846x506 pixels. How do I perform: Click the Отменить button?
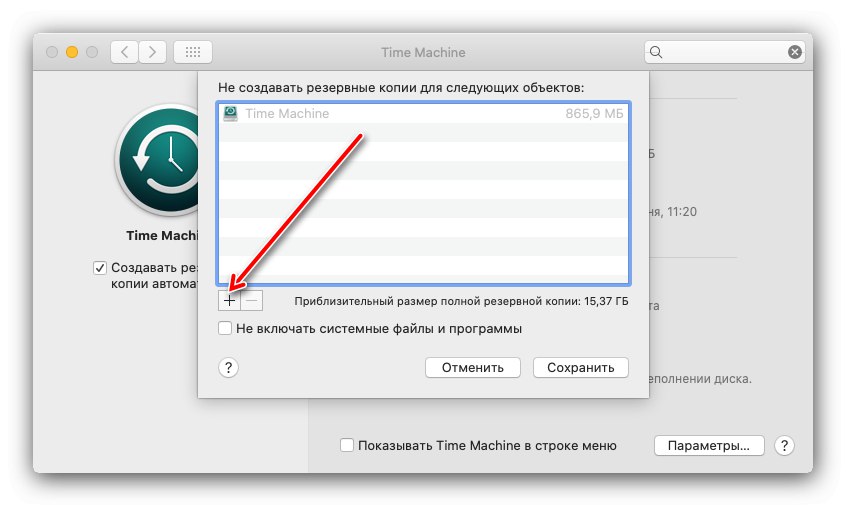pyautogui.click(x=473, y=367)
